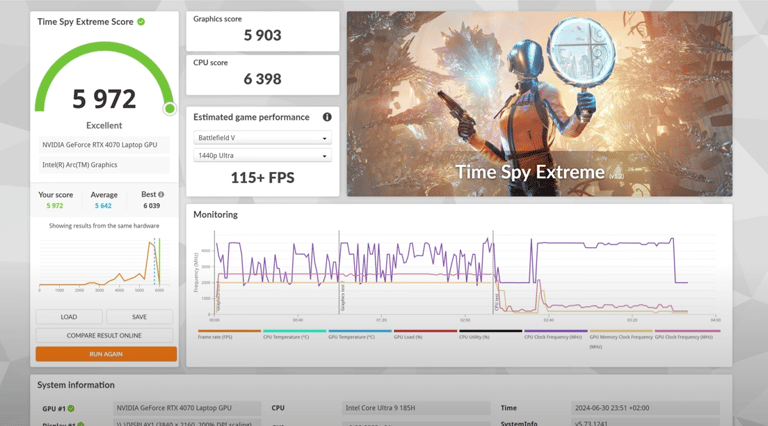
Task: Click 'Showing results from the same hardware' text
Action: pyautogui.click(x=104, y=226)
